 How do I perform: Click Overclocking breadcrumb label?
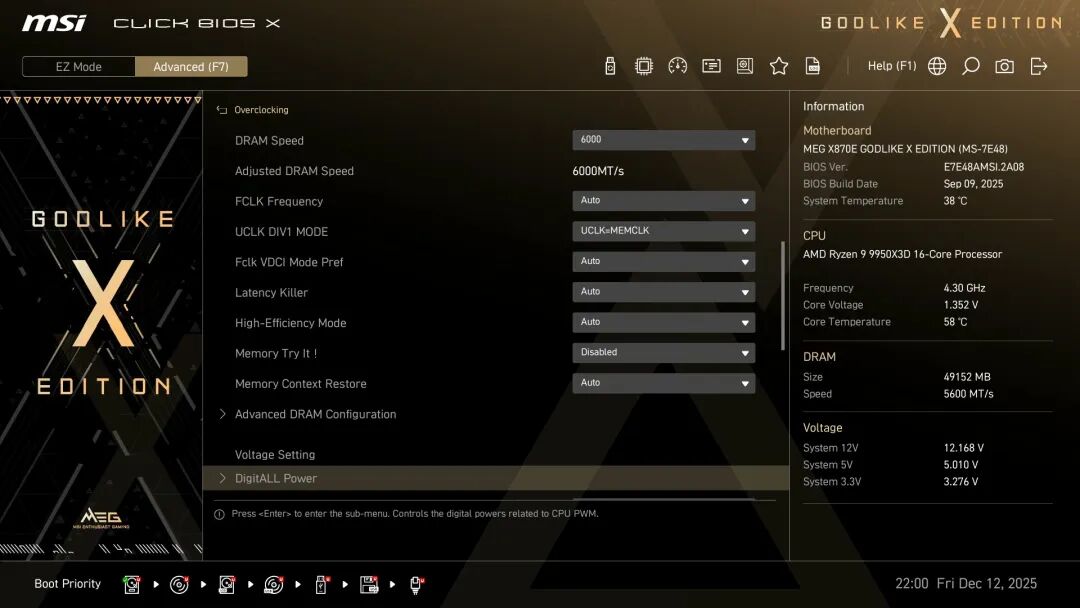coord(261,110)
